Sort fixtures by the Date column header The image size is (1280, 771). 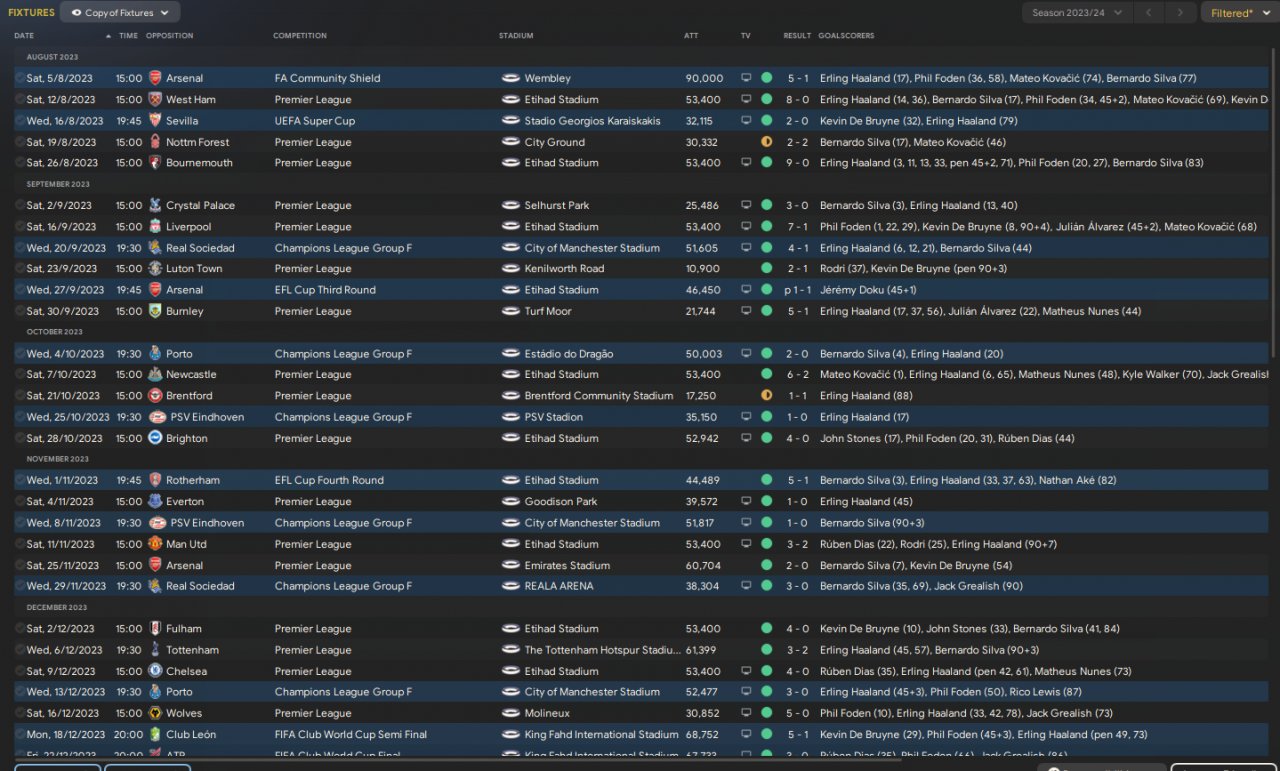click(24, 36)
